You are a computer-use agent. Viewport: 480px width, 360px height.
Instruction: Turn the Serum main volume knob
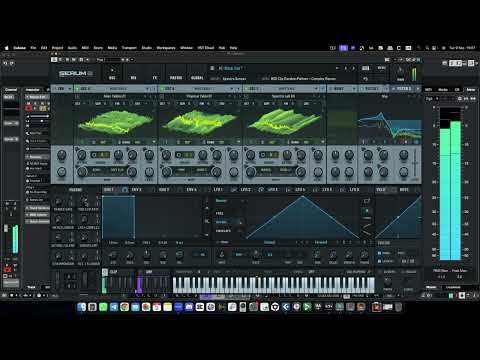(401, 71)
